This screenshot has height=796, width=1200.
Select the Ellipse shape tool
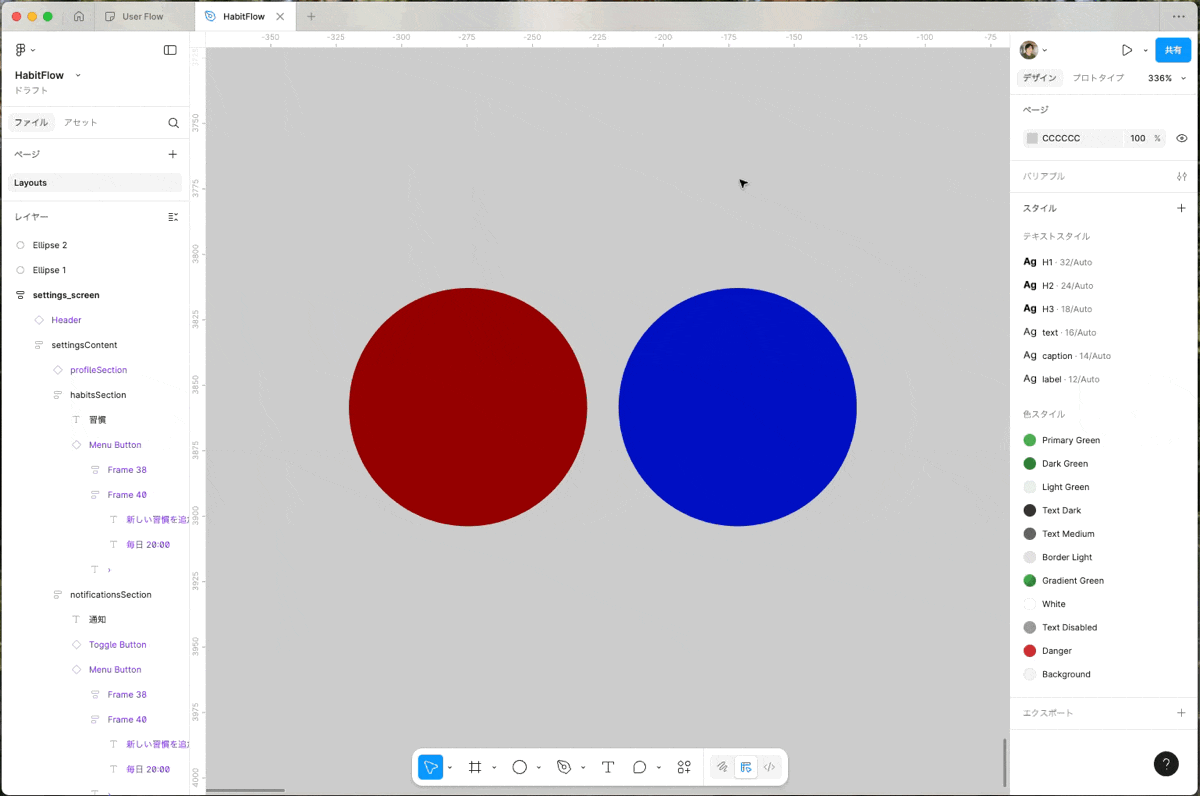point(519,767)
